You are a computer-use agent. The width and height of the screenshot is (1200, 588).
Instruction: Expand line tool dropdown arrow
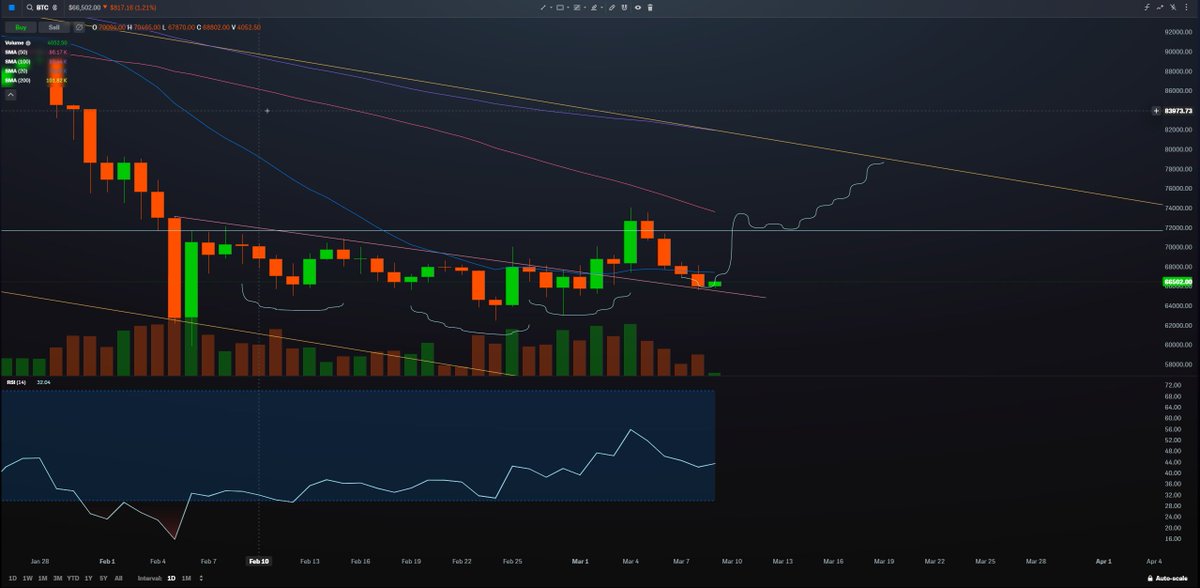tap(551, 8)
